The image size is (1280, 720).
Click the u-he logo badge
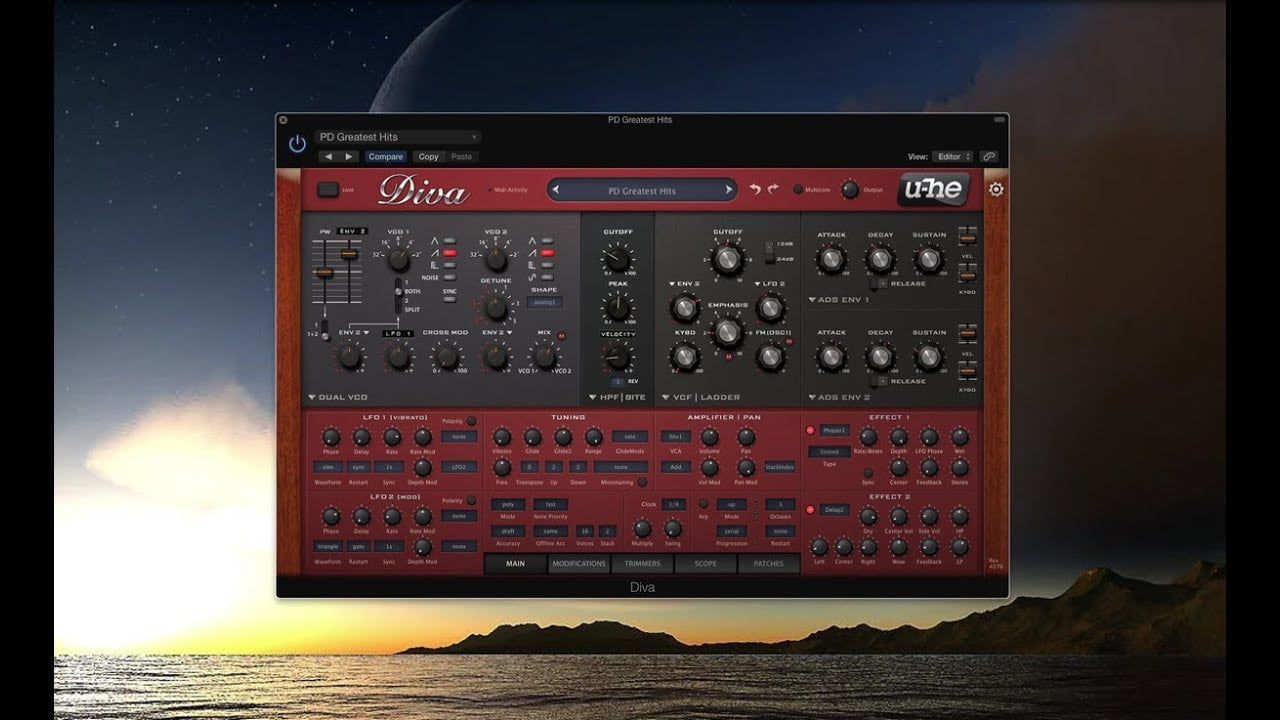[x=933, y=189]
